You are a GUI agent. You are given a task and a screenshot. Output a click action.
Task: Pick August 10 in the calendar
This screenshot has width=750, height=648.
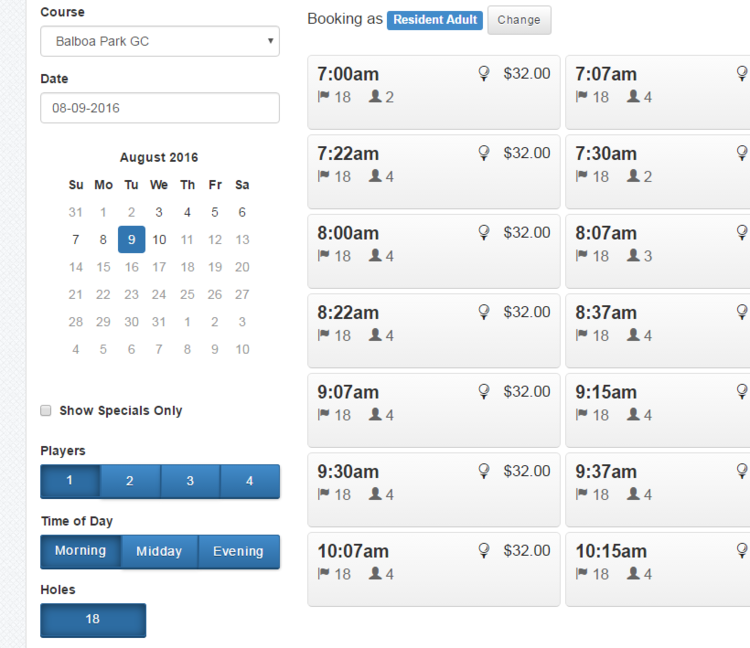[x=159, y=240]
